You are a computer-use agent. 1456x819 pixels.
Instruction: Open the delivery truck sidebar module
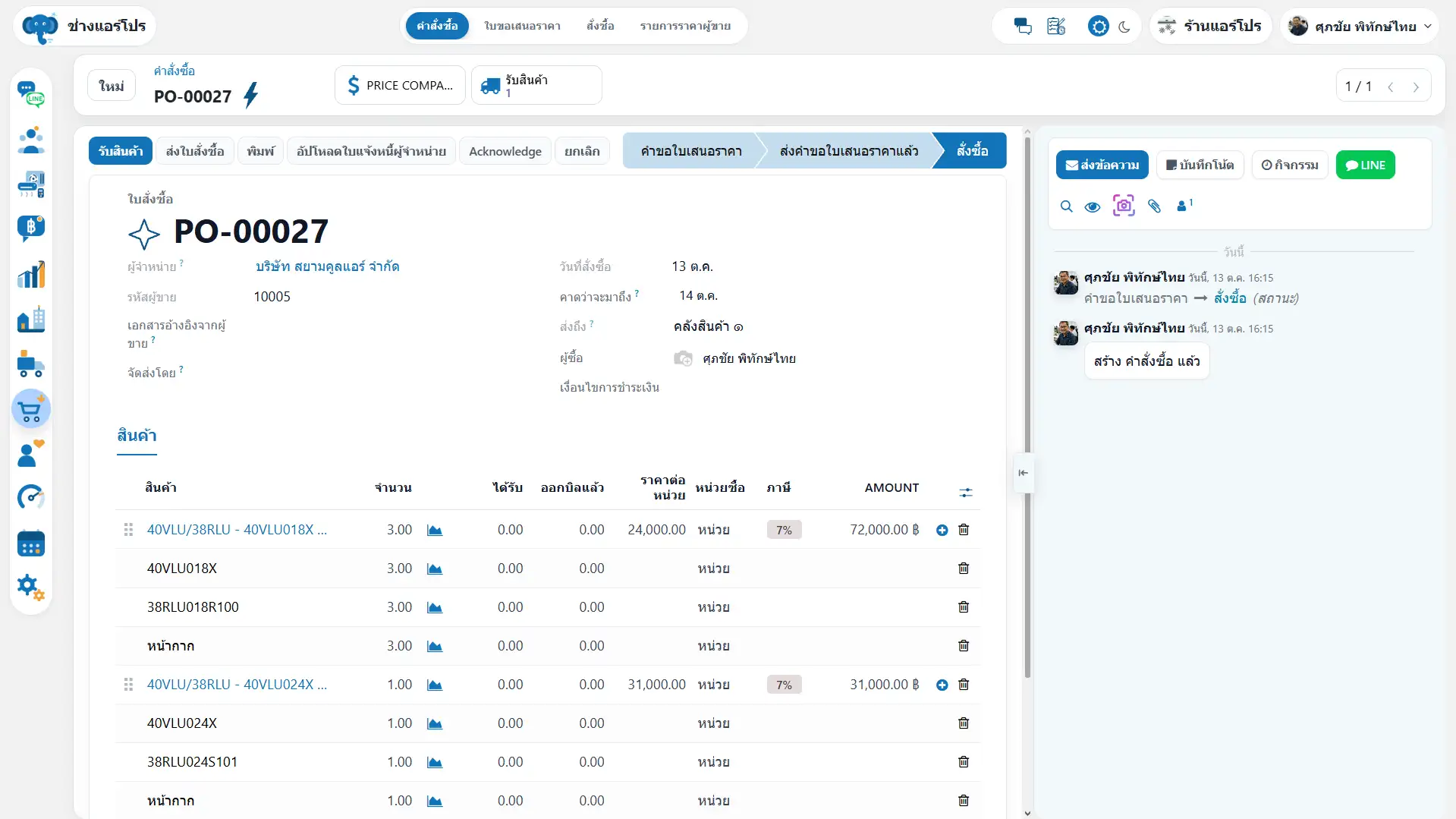pyautogui.click(x=31, y=364)
